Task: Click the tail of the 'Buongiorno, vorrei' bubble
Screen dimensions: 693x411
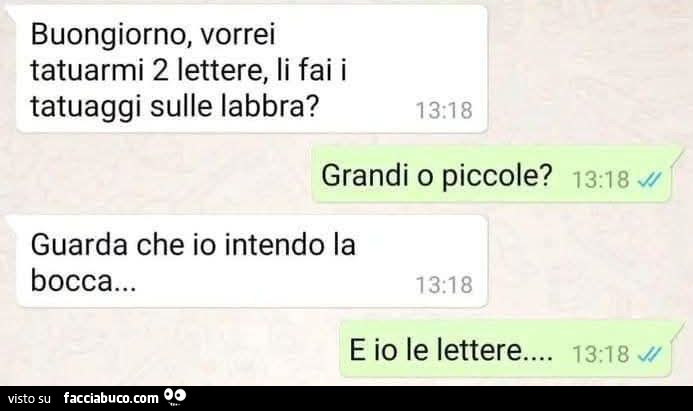Action: 12,15
